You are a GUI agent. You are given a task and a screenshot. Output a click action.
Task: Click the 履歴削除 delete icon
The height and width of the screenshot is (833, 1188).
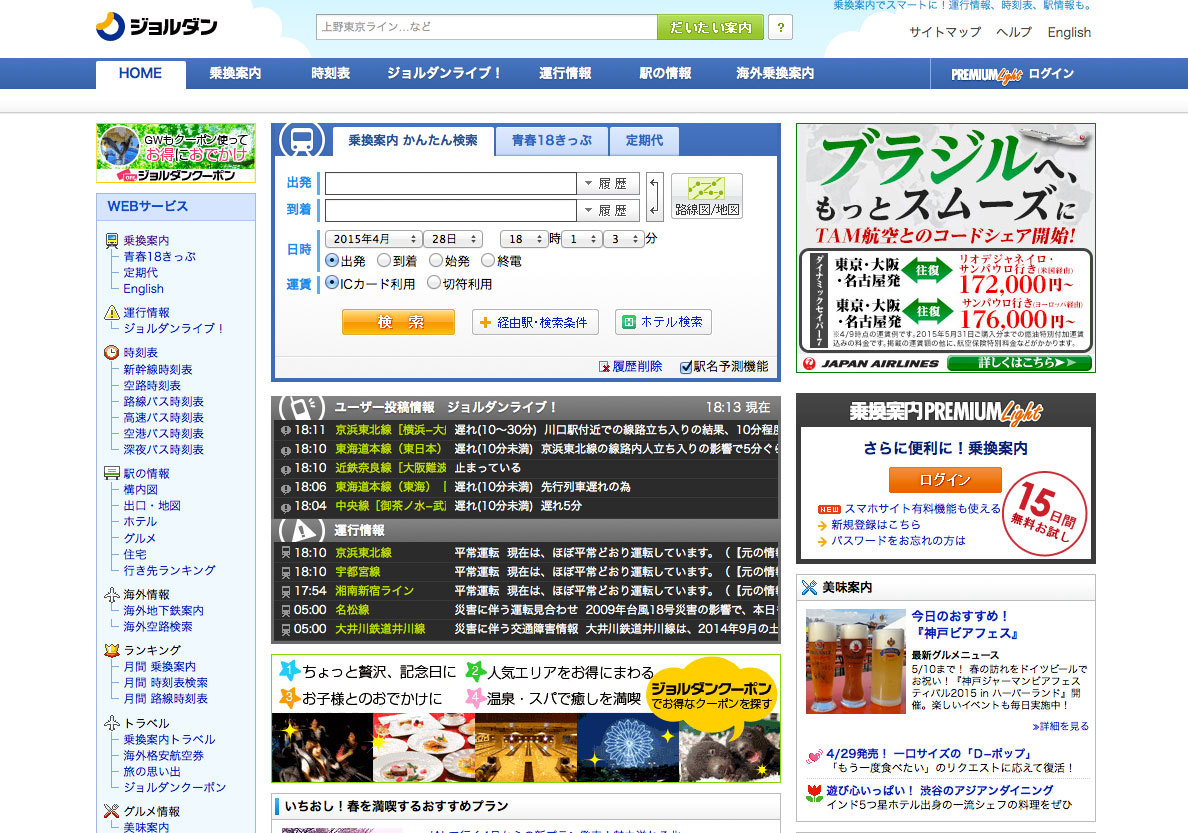[x=604, y=367]
